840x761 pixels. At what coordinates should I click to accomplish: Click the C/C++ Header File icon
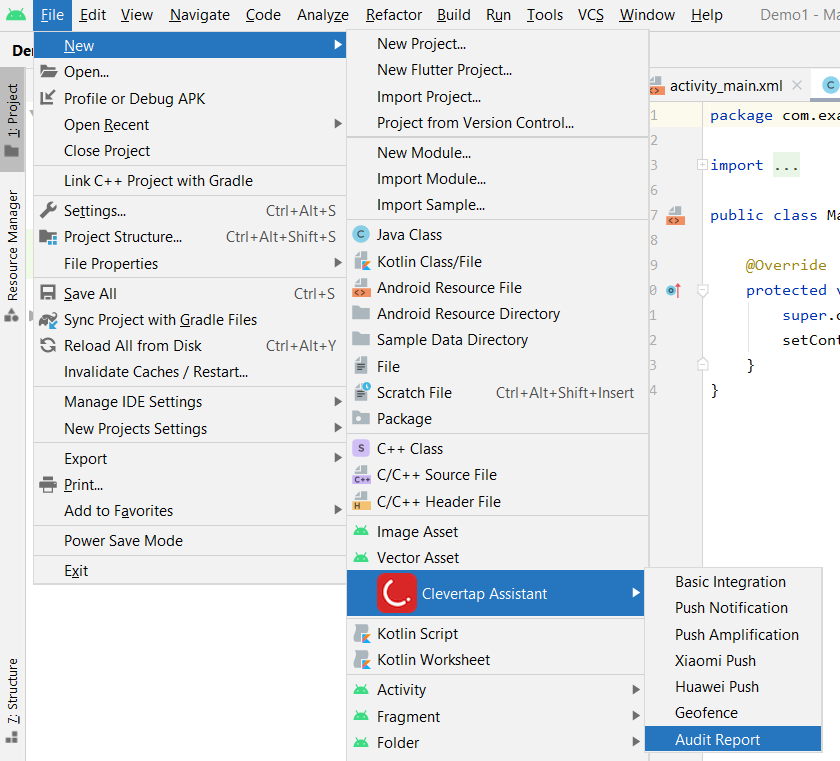pos(362,501)
